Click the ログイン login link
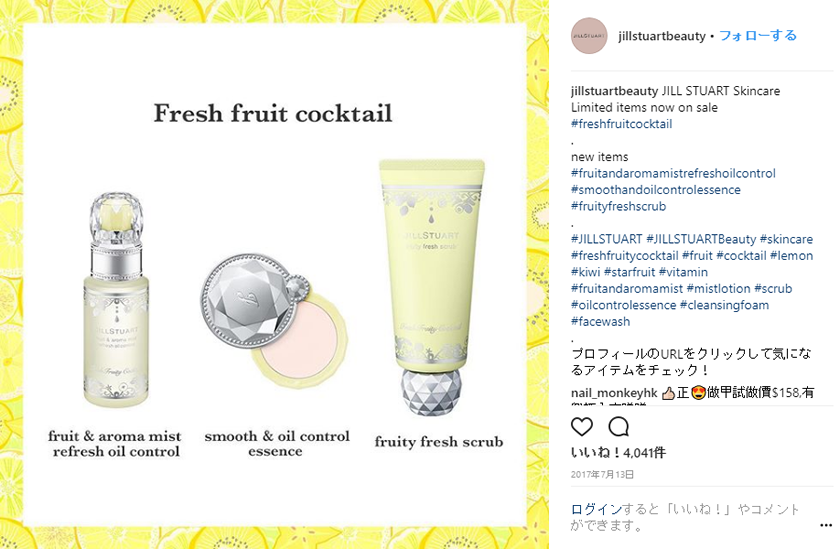840x549 pixels. (x=596, y=509)
